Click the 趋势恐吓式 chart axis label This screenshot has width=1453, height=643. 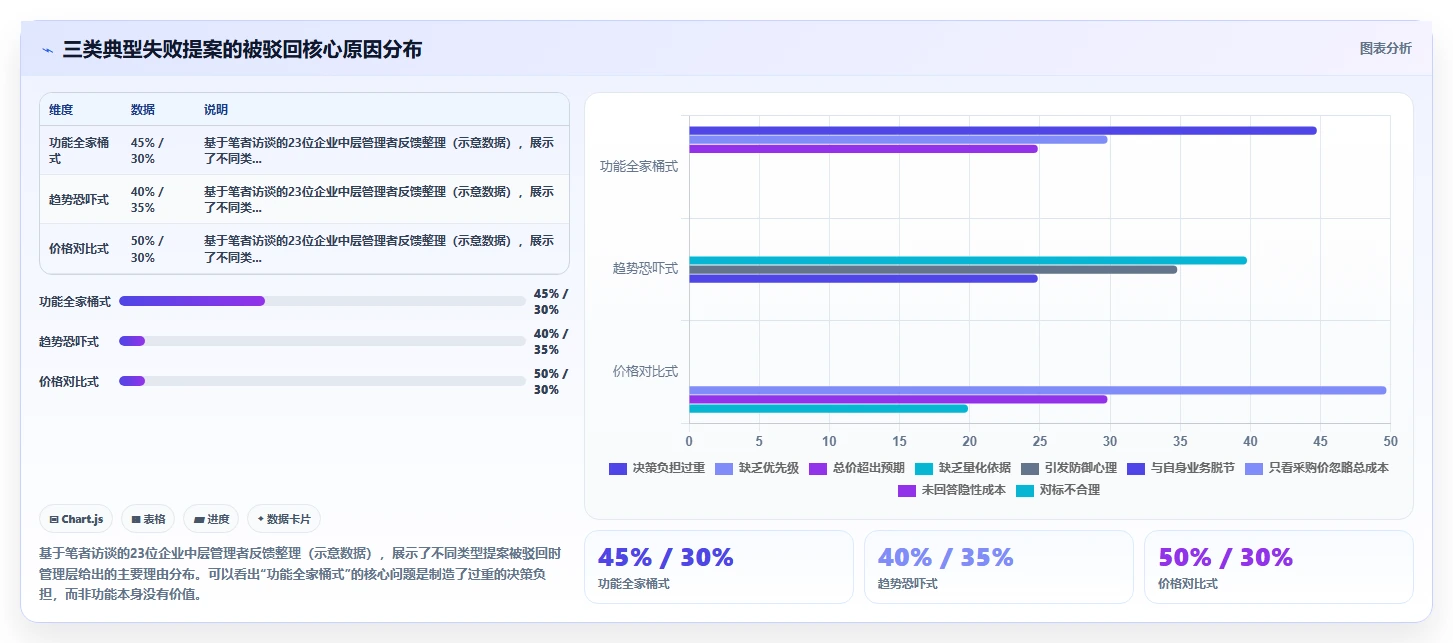point(646,269)
